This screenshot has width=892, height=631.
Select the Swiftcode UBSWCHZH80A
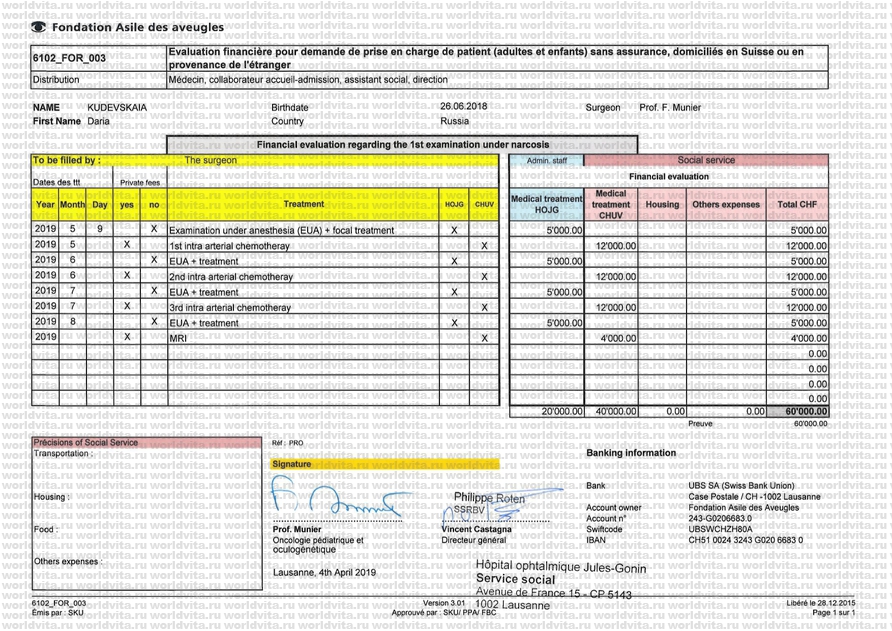720,529
